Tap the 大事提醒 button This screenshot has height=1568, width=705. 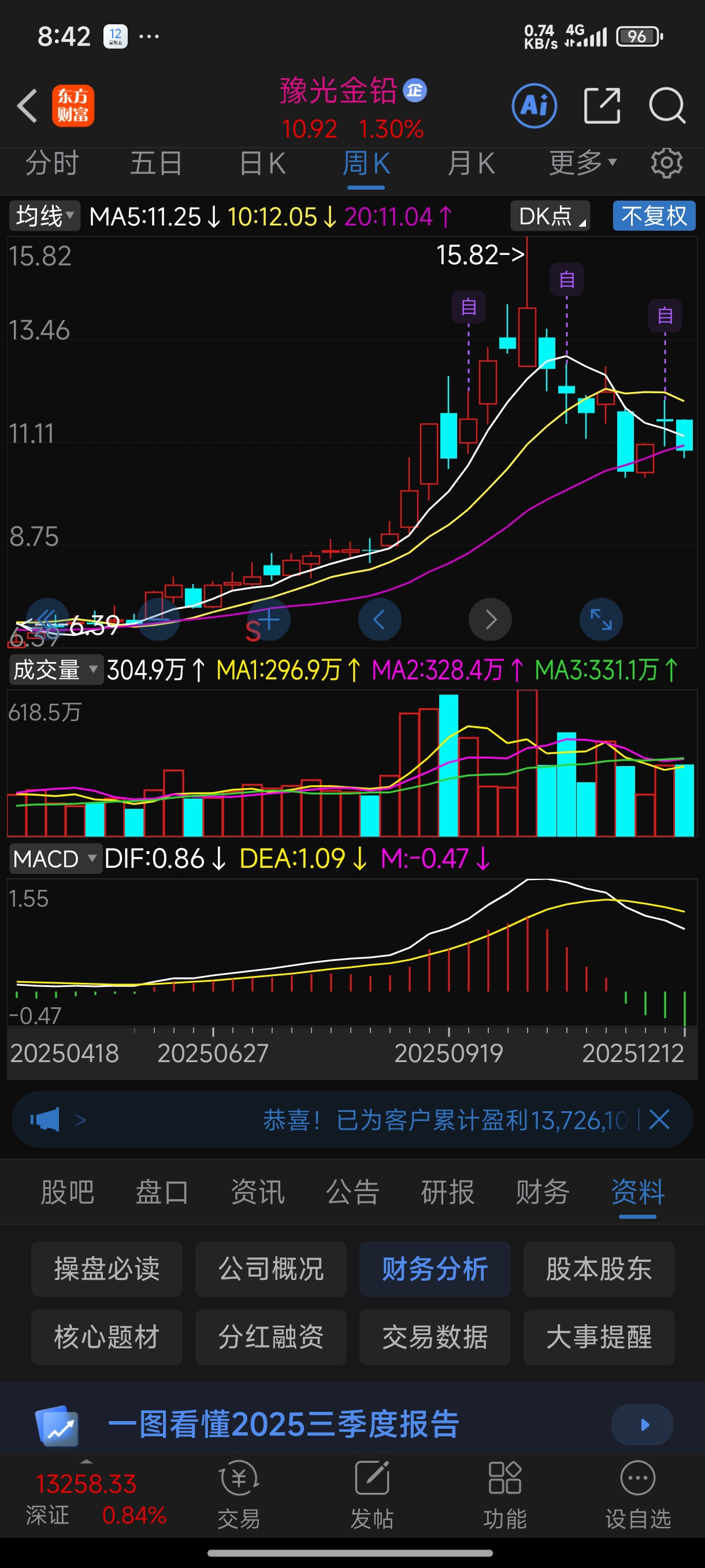pyautogui.click(x=599, y=1337)
